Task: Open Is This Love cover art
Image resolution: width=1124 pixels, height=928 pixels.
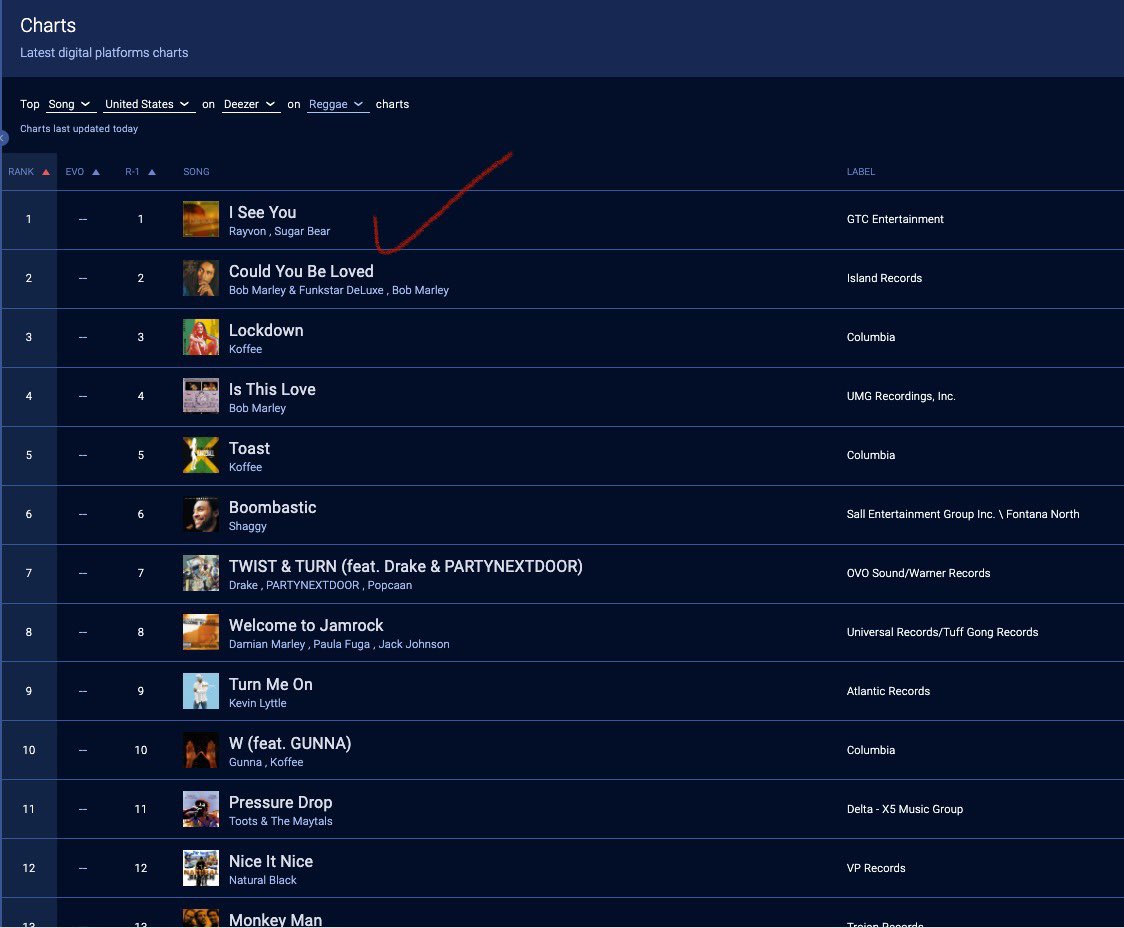Action: (x=201, y=396)
